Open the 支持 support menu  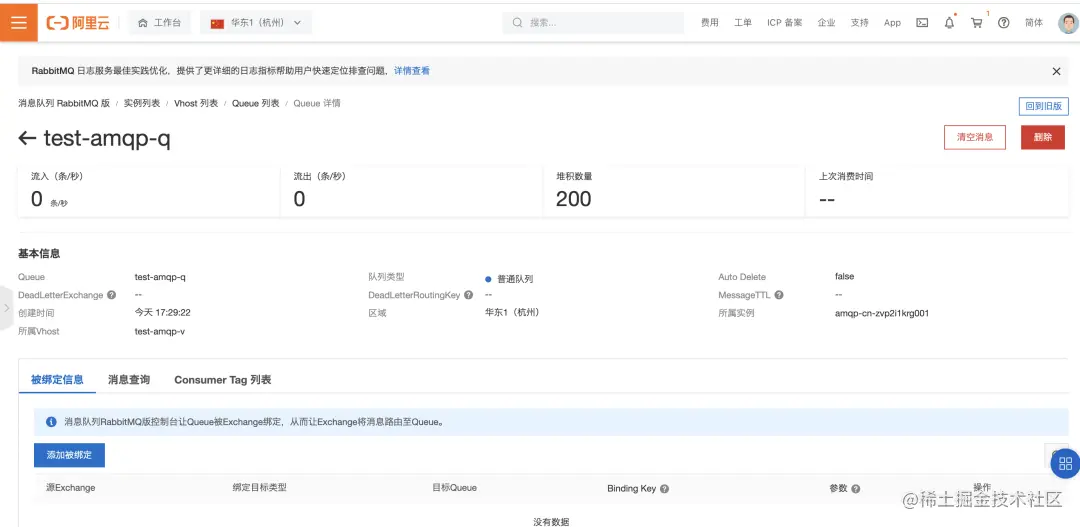[860, 23]
